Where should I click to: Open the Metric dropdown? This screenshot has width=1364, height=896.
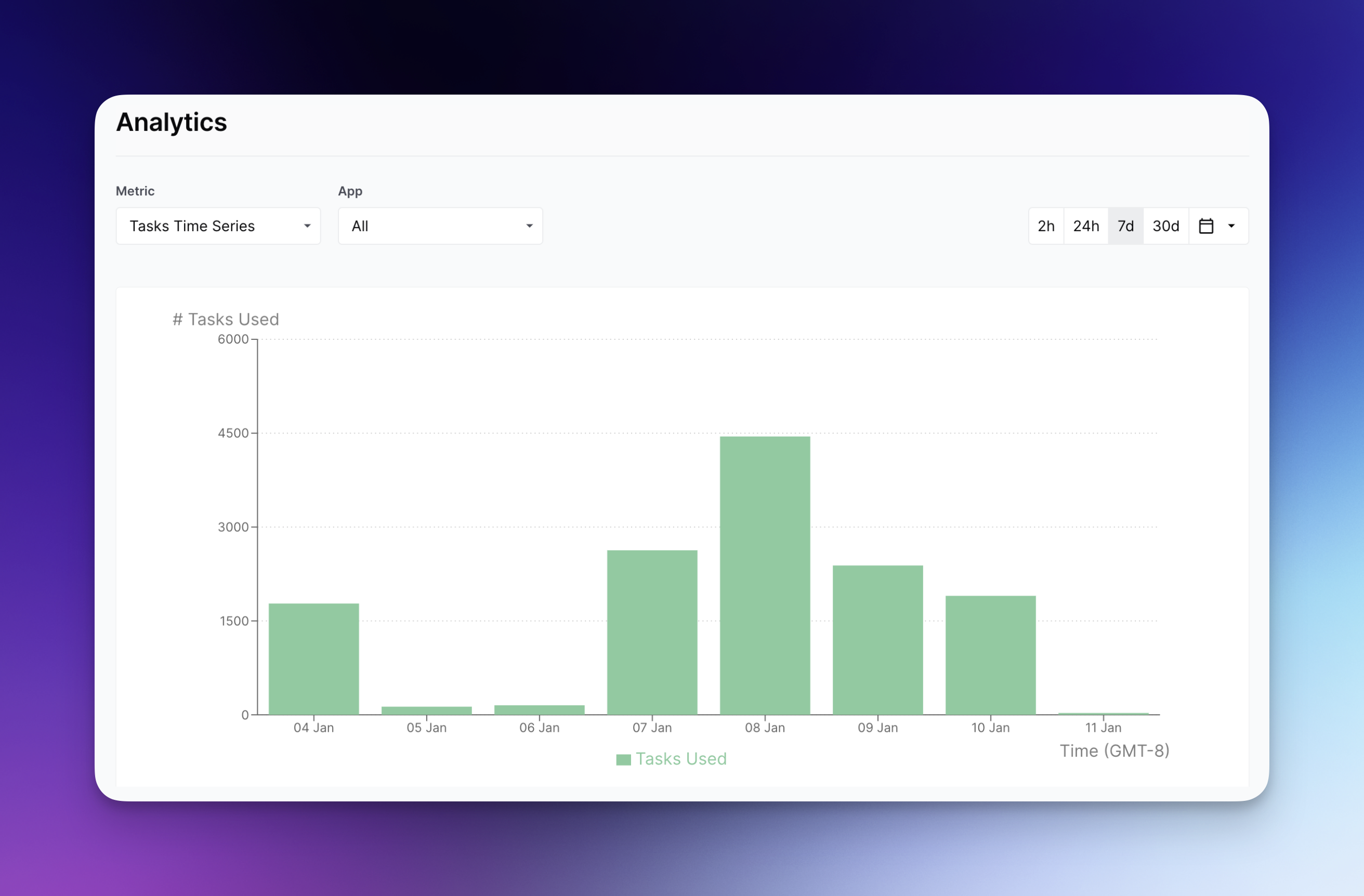click(x=218, y=226)
